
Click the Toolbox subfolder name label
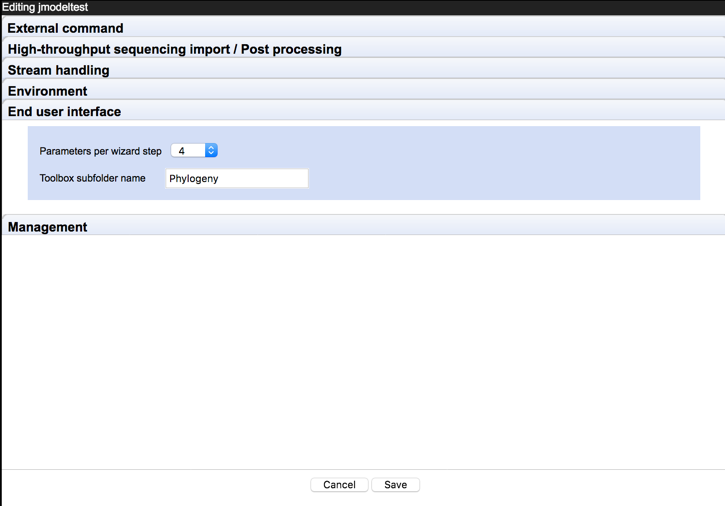(92, 178)
